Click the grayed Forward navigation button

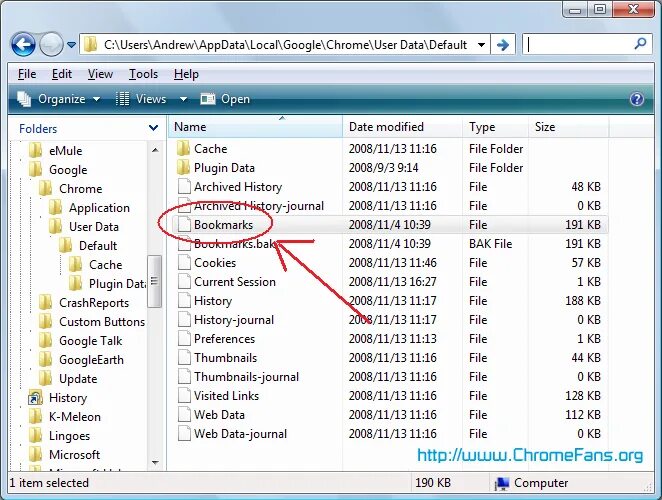coord(51,44)
